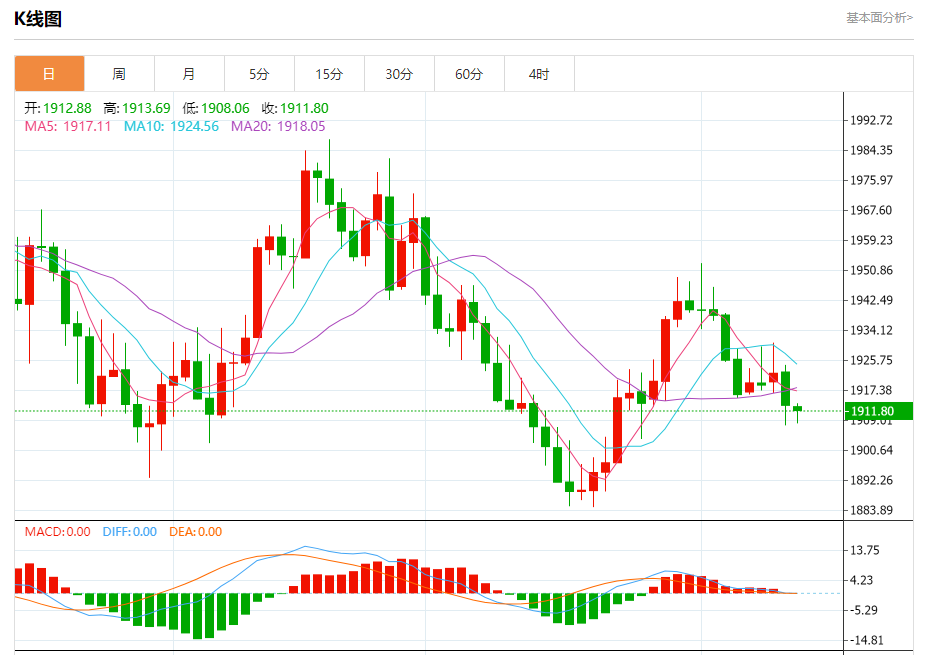Screen dimensions: 928x655
Task: Click the DIFF:0.00 indicator label
Action: click(x=130, y=532)
